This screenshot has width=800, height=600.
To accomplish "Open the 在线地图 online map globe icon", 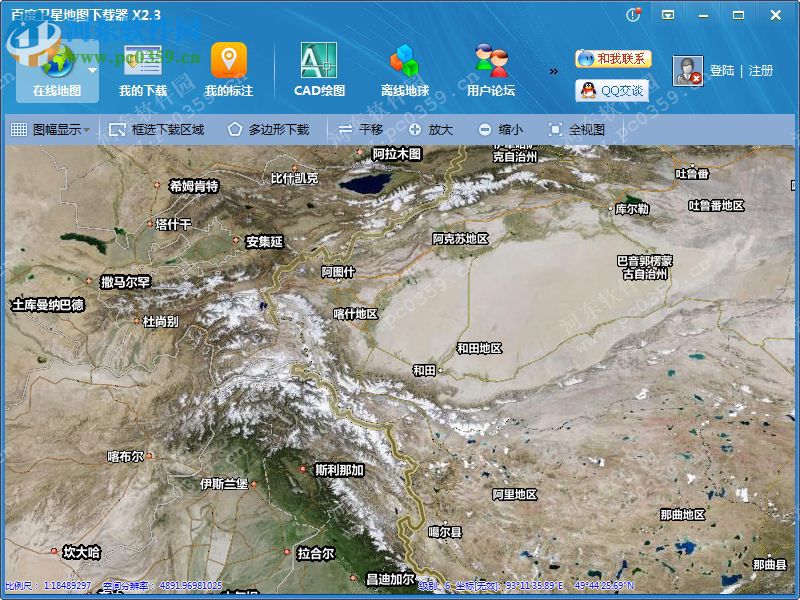I will 58,61.
